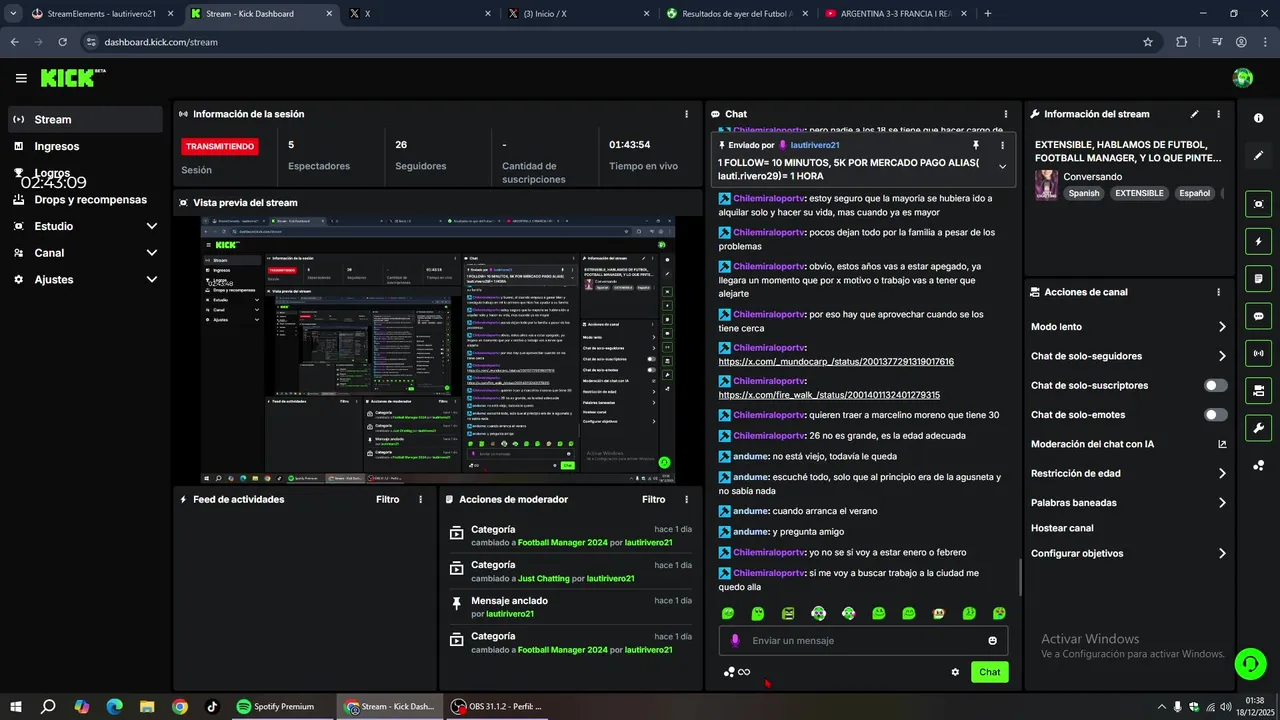Switch to StreamElements browser tab
Image resolution: width=1280 pixels, height=720 pixels.
[x=102, y=14]
